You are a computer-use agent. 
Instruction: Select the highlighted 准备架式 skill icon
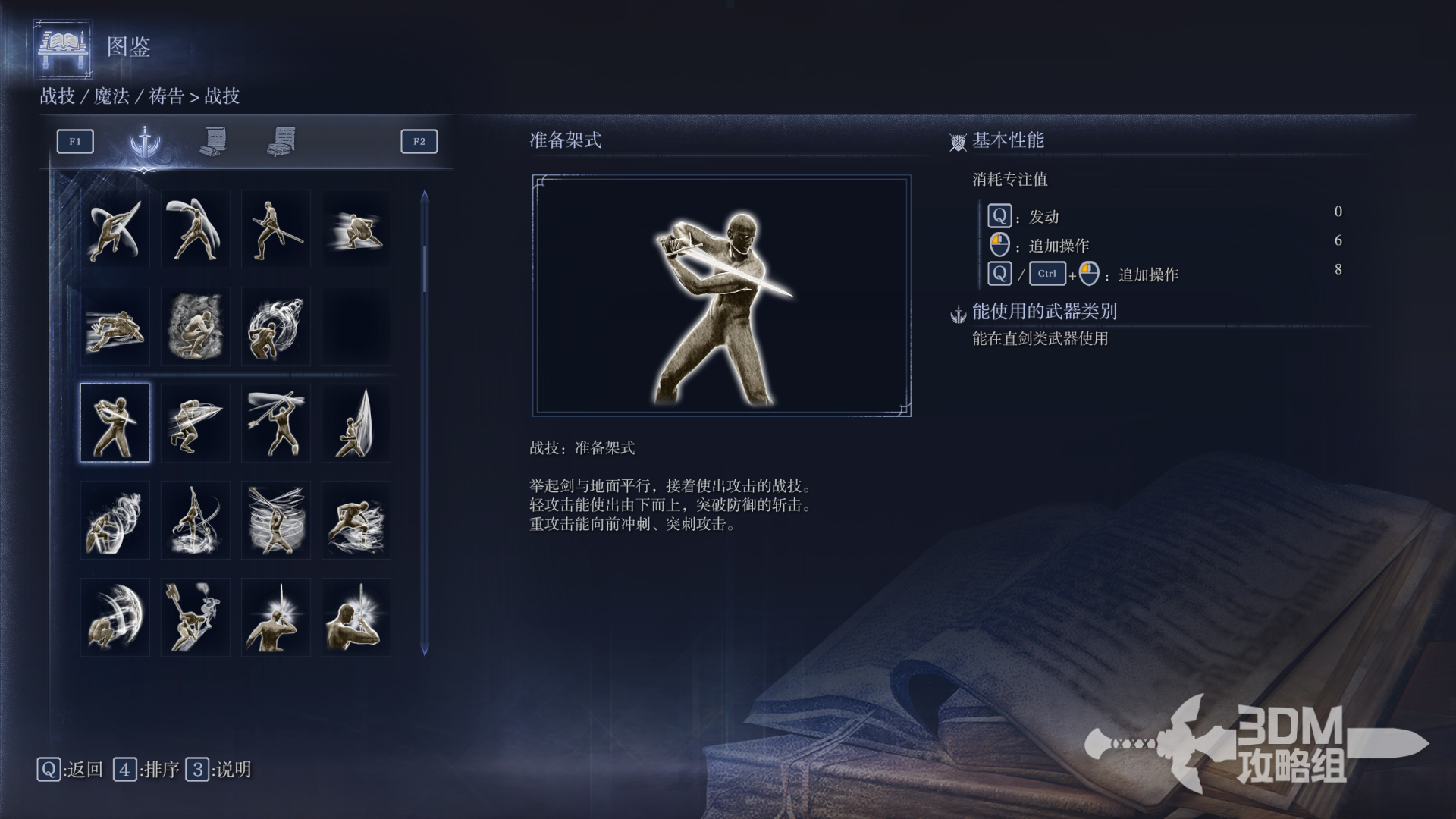tap(115, 422)
